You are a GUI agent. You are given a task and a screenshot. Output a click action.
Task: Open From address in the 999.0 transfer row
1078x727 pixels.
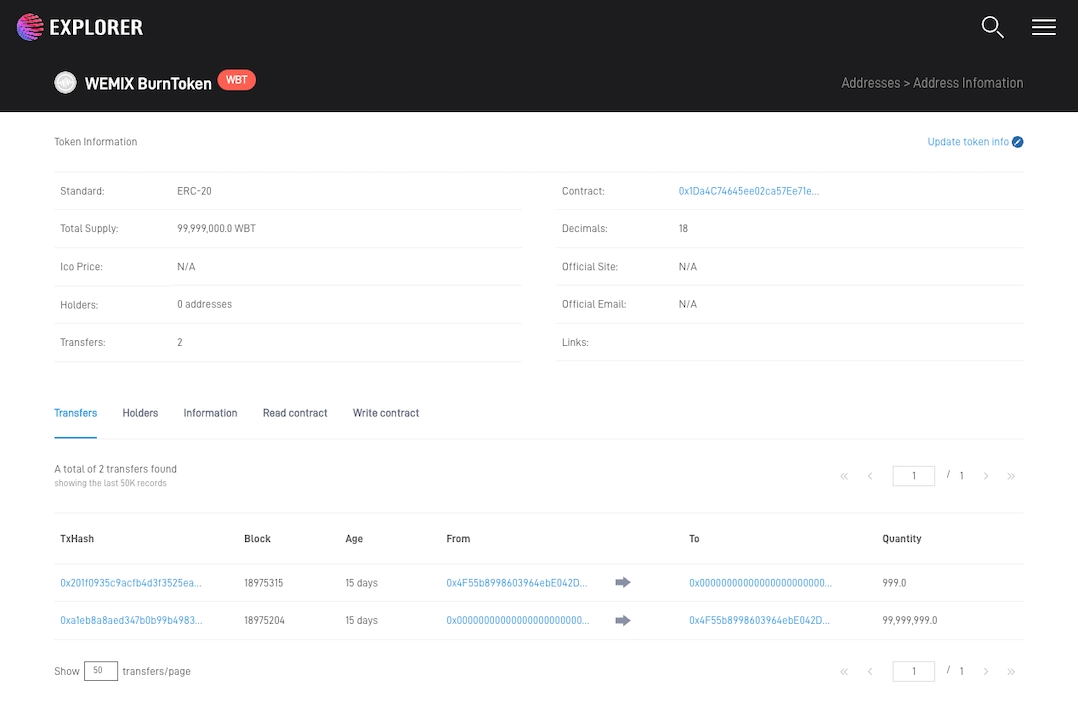[516, 583]
